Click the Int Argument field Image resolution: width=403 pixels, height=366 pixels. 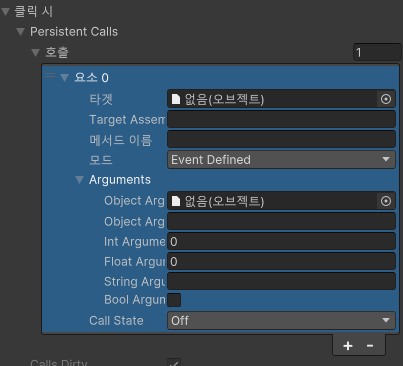(x=281, y=241)
